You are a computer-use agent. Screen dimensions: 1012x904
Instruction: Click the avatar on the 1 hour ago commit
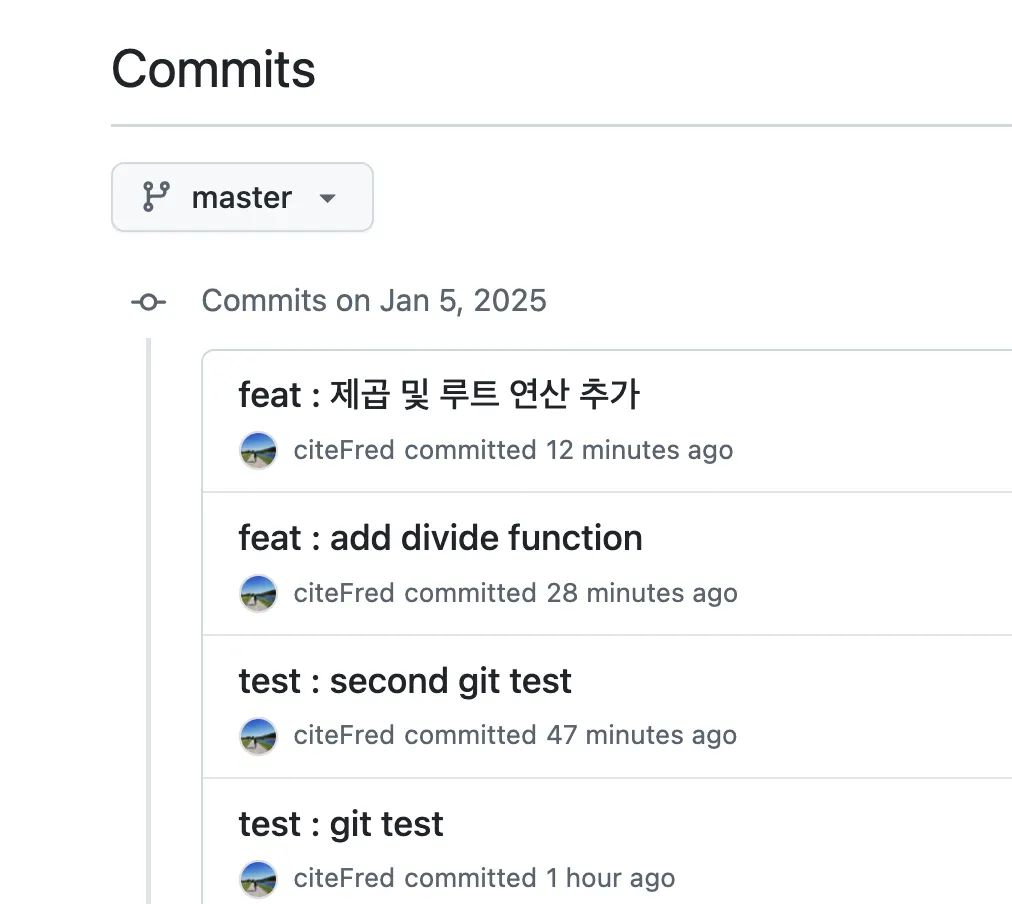tap(258, 879)
